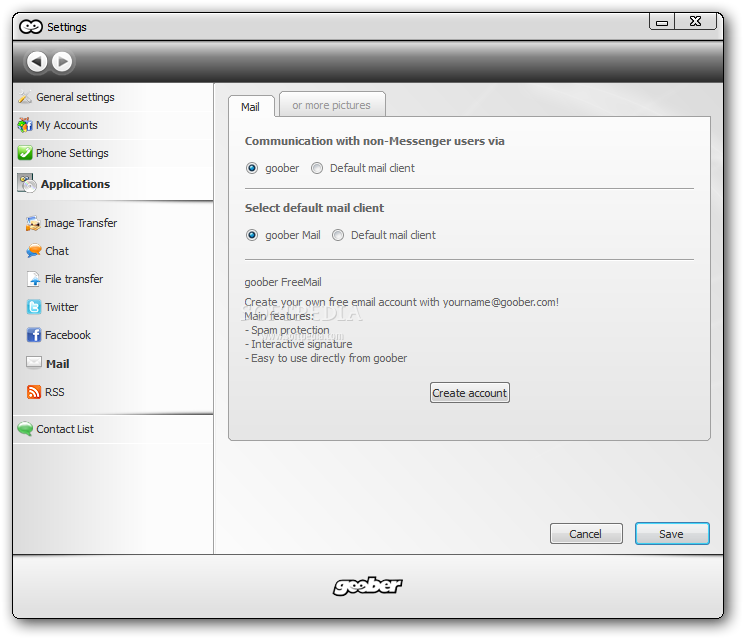Click 'Select default mail client' heading
Image resolution: width=744 pixels, height=639 pixels.
314,208
